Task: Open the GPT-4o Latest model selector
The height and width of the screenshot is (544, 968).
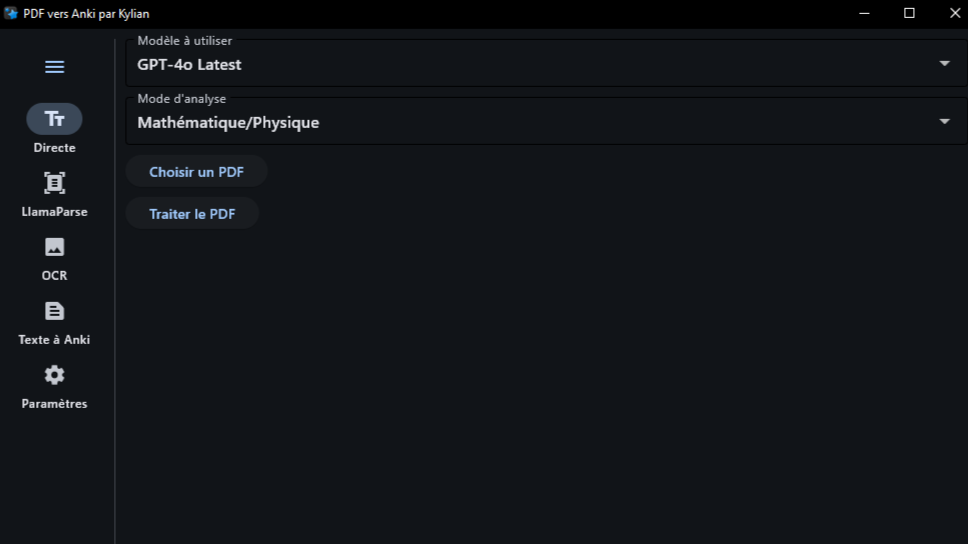Action: pos(546,64)
